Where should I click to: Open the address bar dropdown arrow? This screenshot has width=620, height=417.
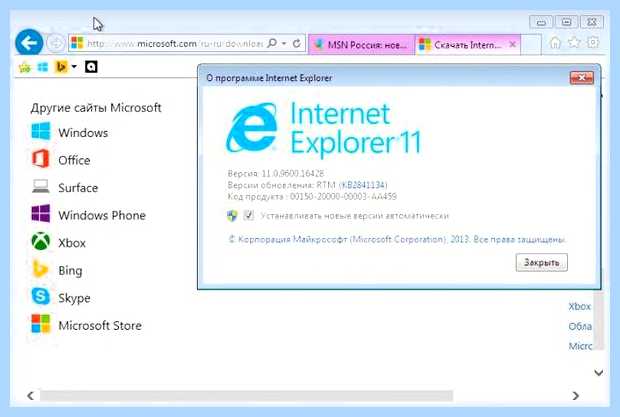pos(284,43)
